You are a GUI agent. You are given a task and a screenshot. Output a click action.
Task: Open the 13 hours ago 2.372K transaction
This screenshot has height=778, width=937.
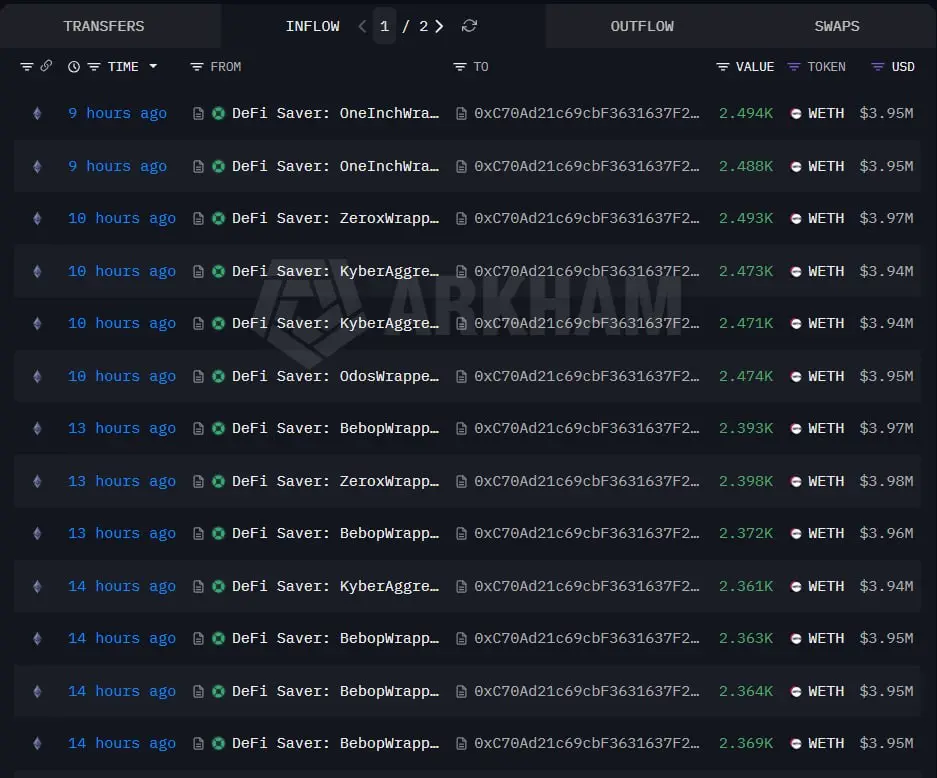[122, 533]
